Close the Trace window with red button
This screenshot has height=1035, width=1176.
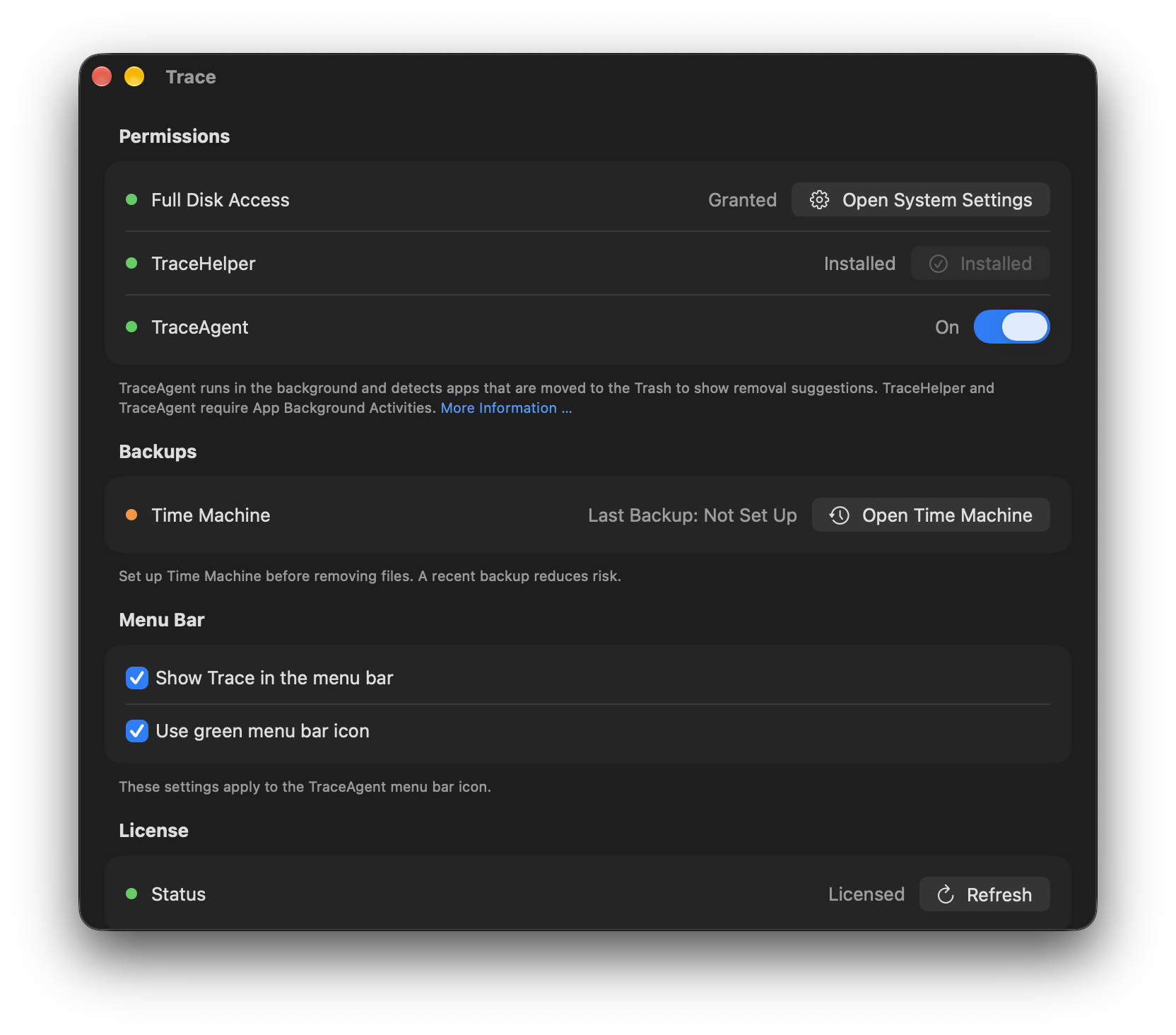(102, 76)
